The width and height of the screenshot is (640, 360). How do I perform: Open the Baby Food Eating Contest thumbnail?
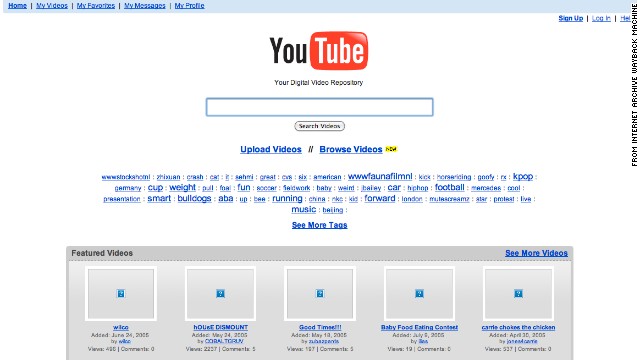click(419, 293)
